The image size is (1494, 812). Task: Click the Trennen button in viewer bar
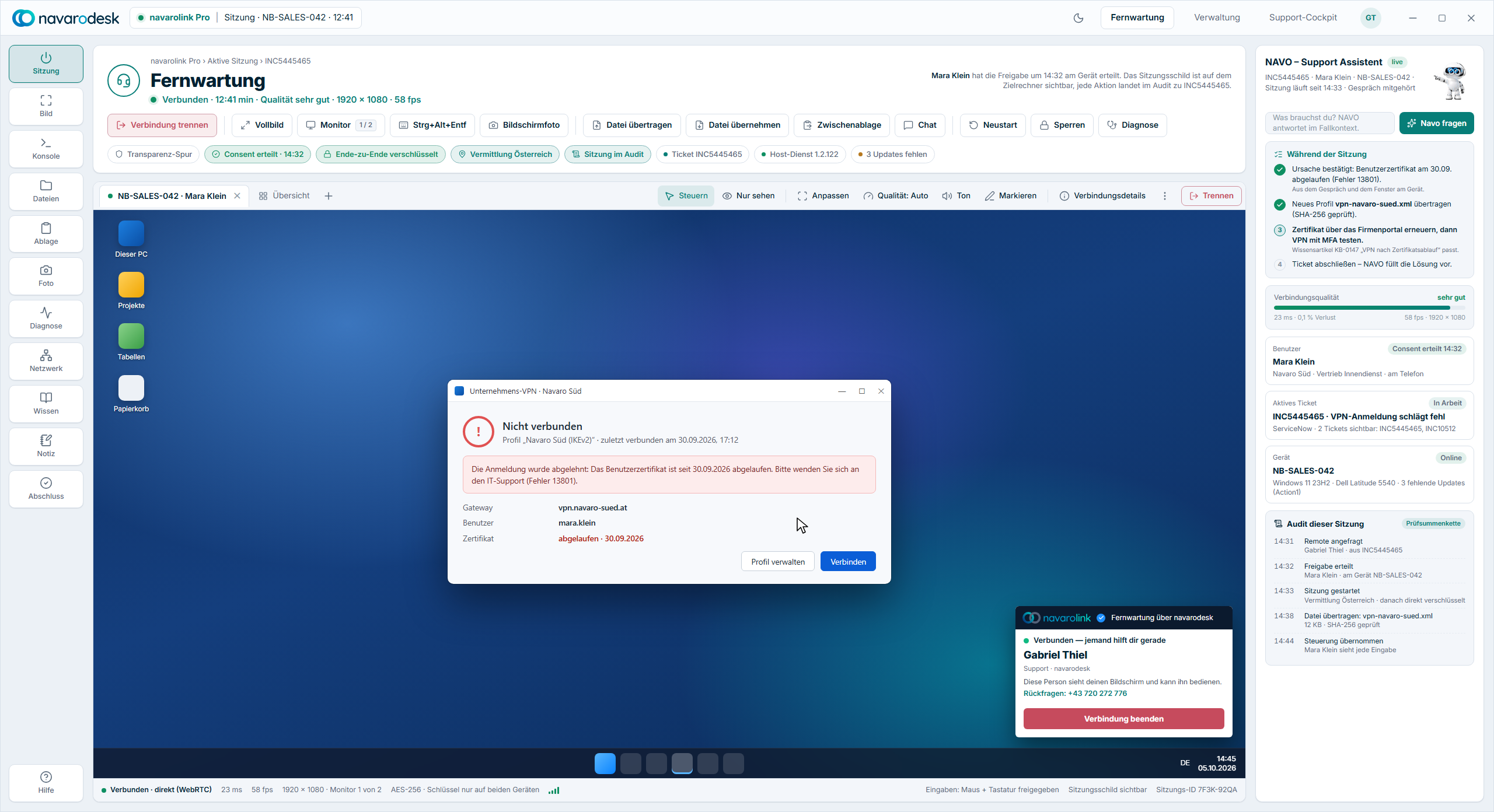(x=1211, y=196)
